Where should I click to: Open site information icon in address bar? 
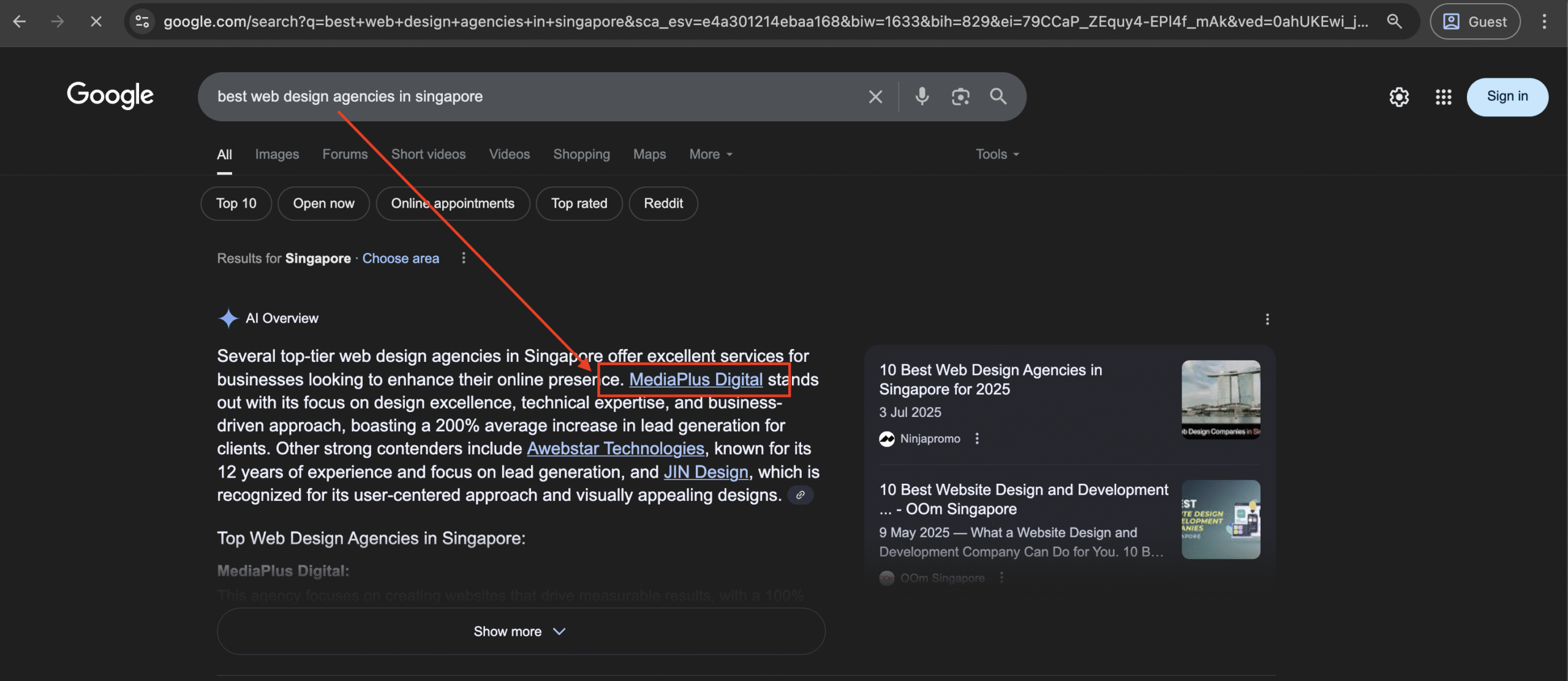coord(142,22)
